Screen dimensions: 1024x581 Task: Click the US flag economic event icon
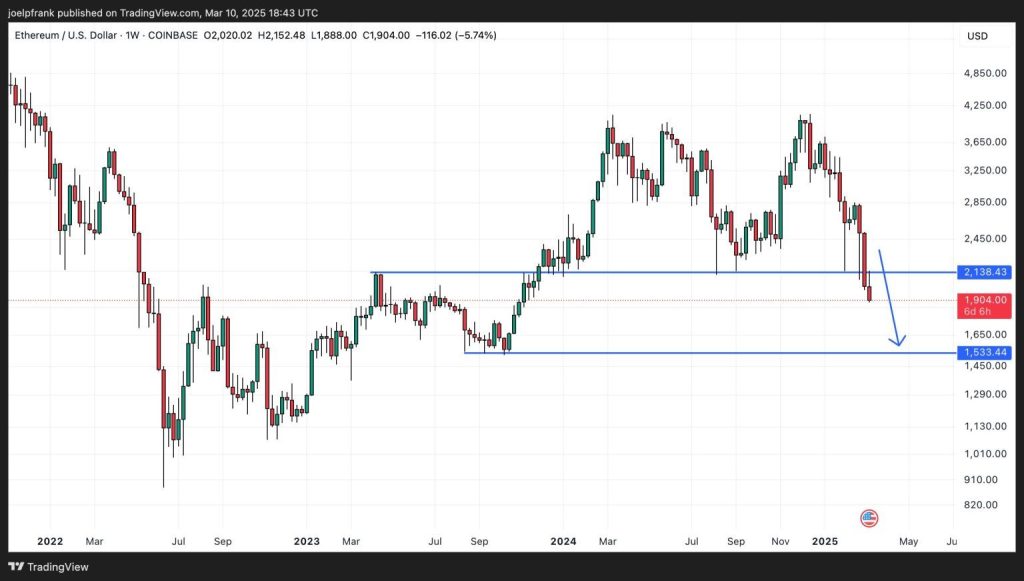pyautogui.click(x=869, y=519)
